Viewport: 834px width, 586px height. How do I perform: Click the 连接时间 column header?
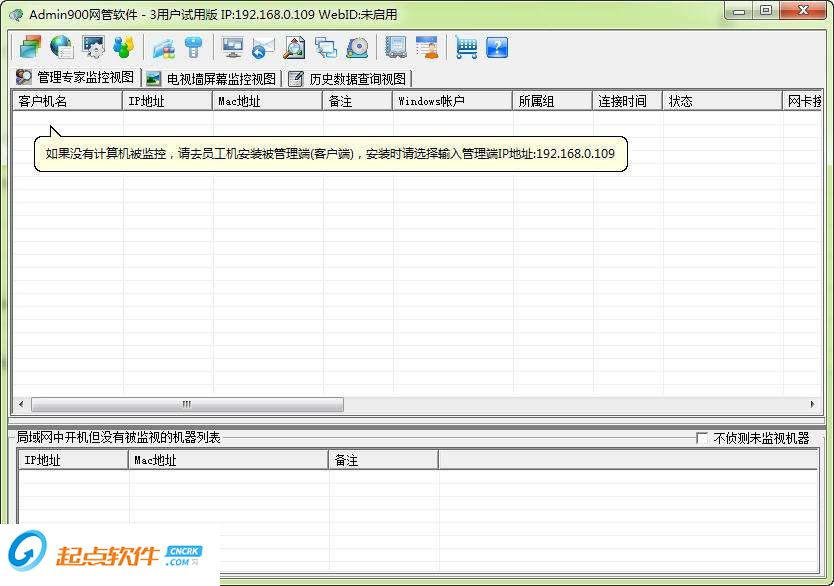628,101
